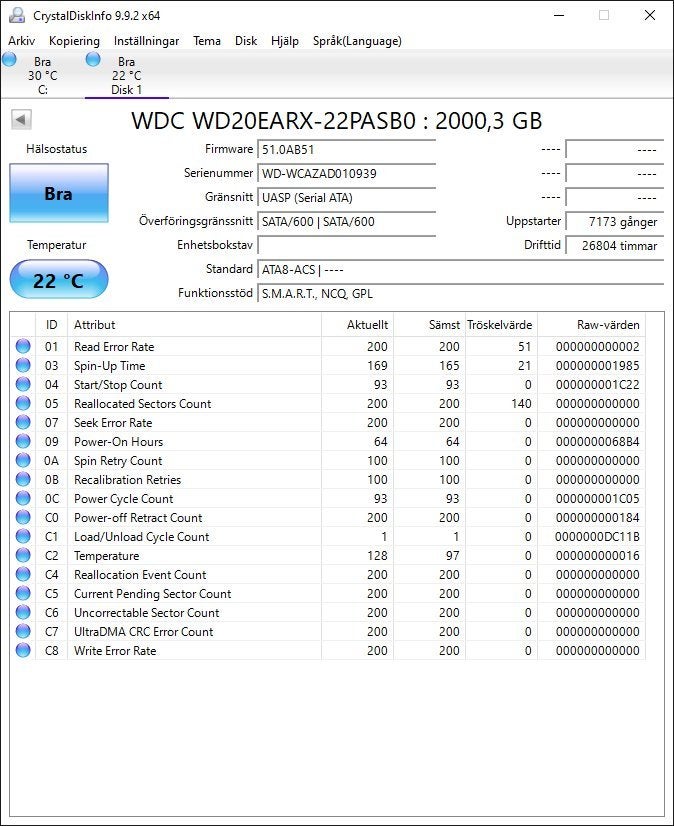Click raw value 000000001985 in Spin-Up Time row
This screenshot has height=826, width=674.
coord(598,366)
